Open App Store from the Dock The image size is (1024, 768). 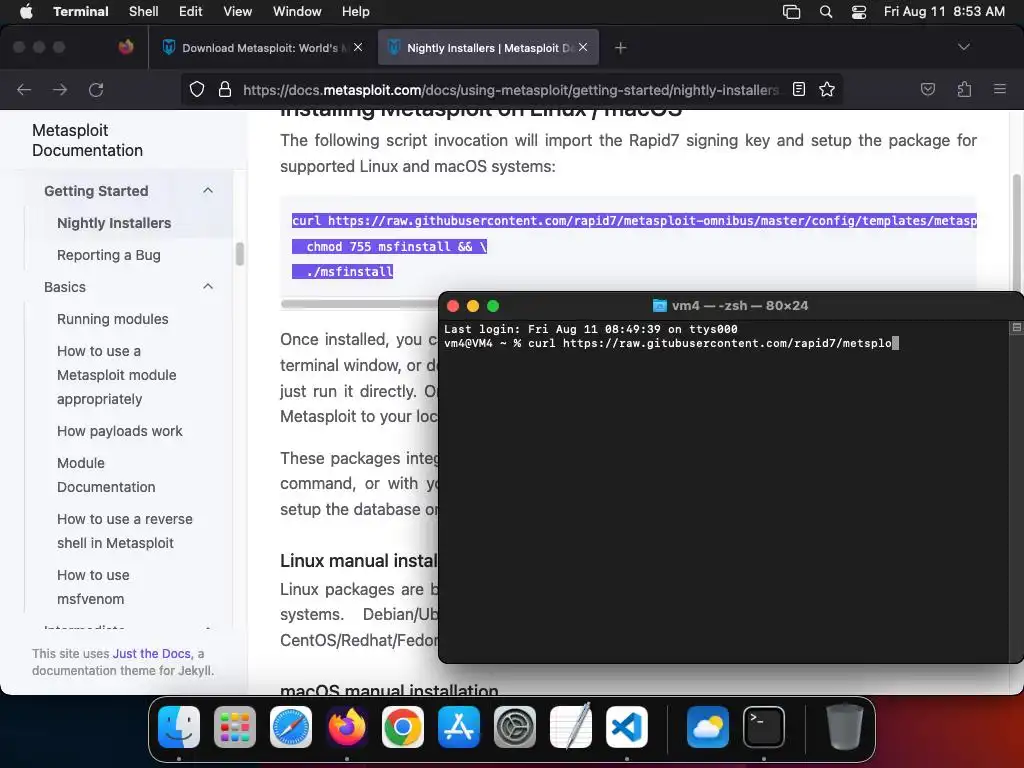tap(458, 727)
